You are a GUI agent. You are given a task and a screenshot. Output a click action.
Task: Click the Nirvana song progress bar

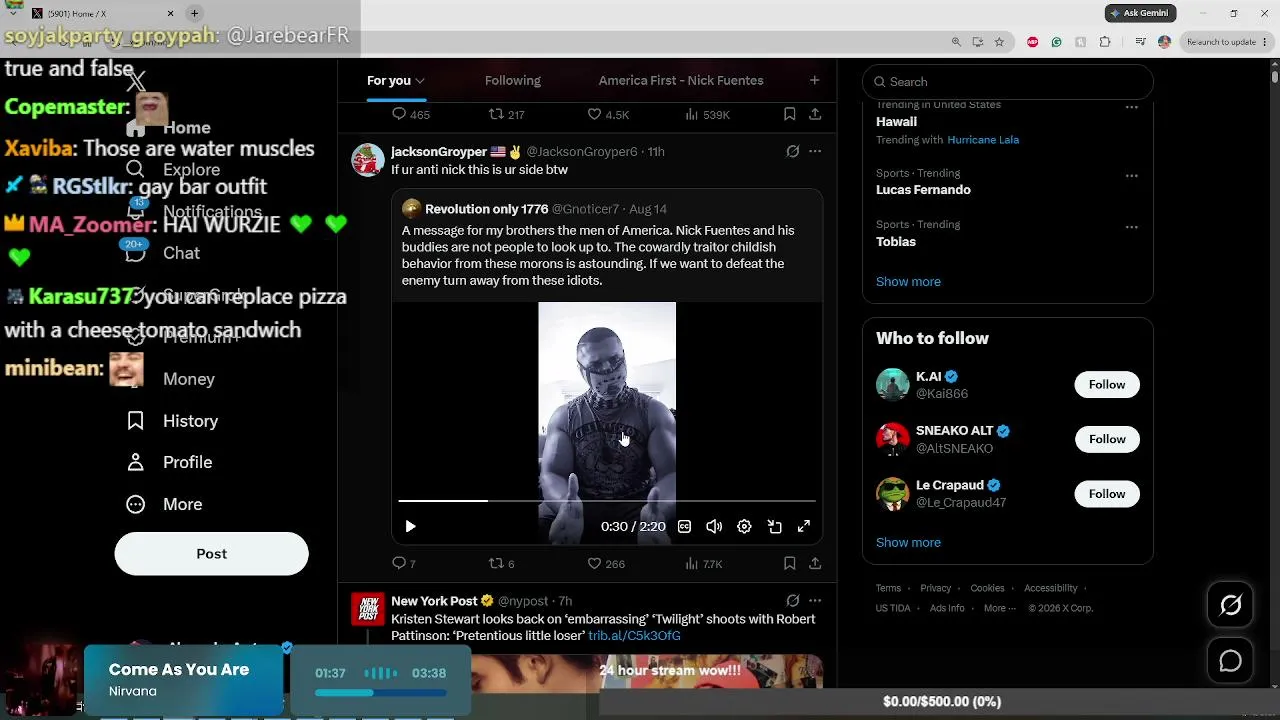[x=380, y=693]
